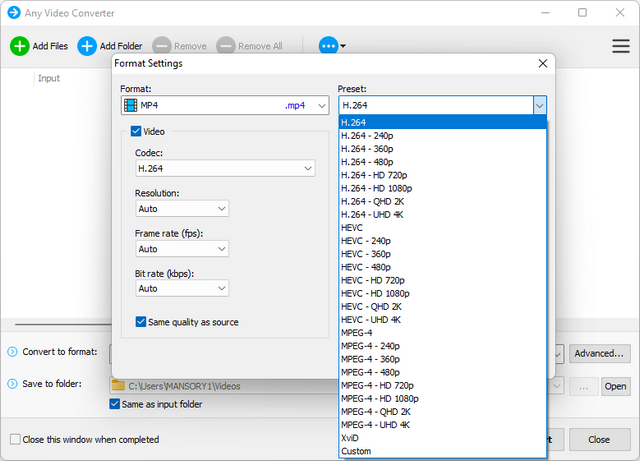Click the Convert to format expand arrow icon
Image resolution: width=640 pixels, height=461 pixels.
point(12,352)
